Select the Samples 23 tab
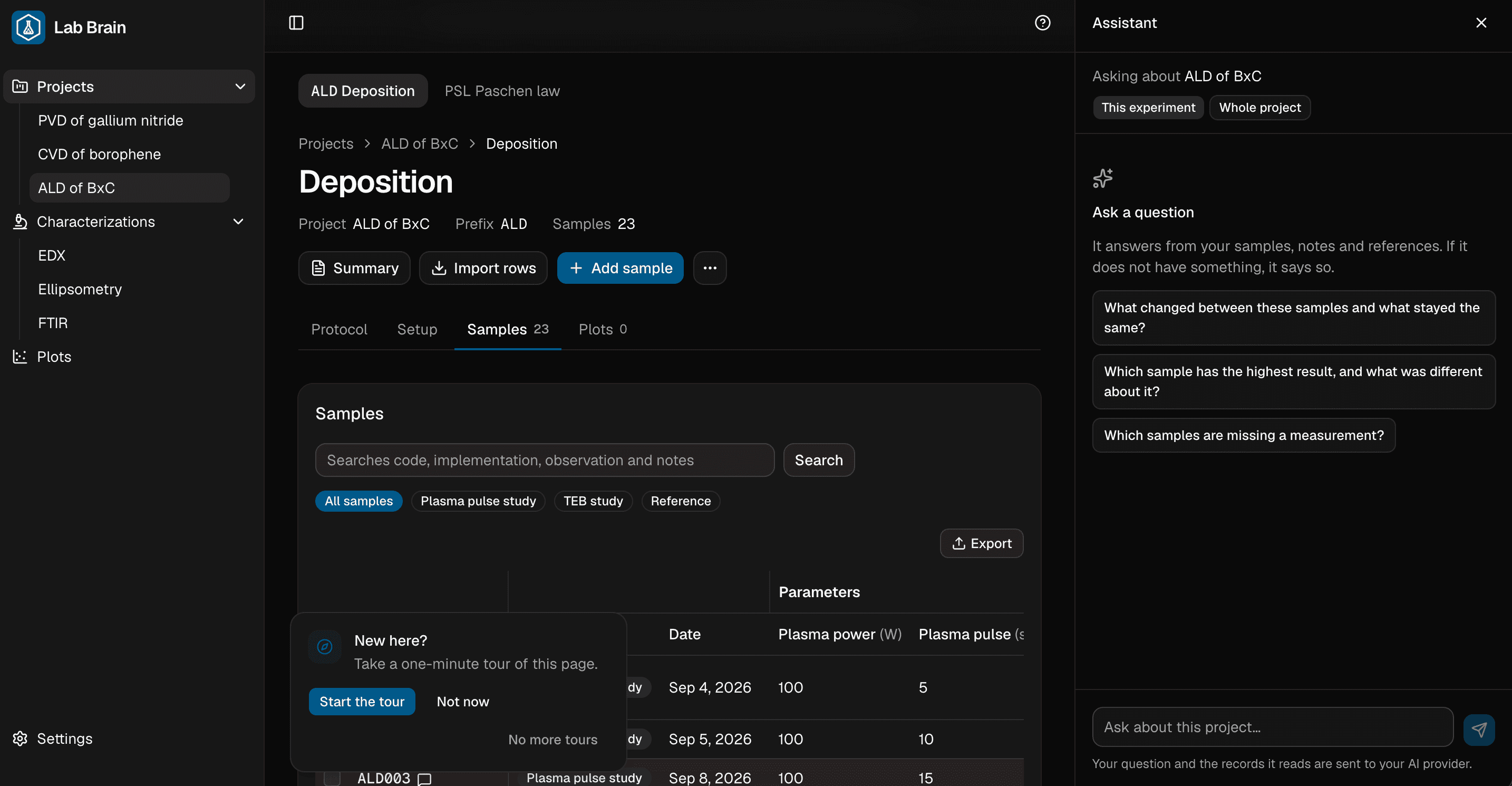 (x=508, y=329)
